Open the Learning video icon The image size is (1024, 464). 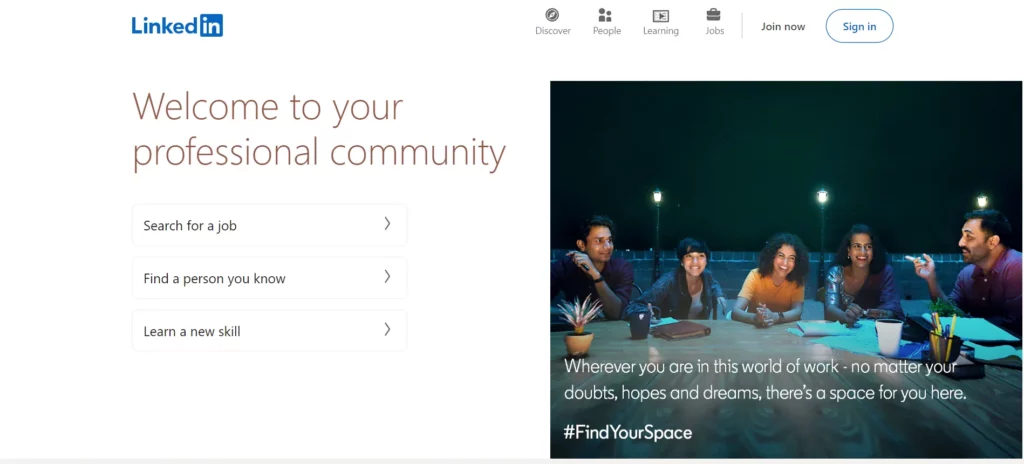[661, 16]
